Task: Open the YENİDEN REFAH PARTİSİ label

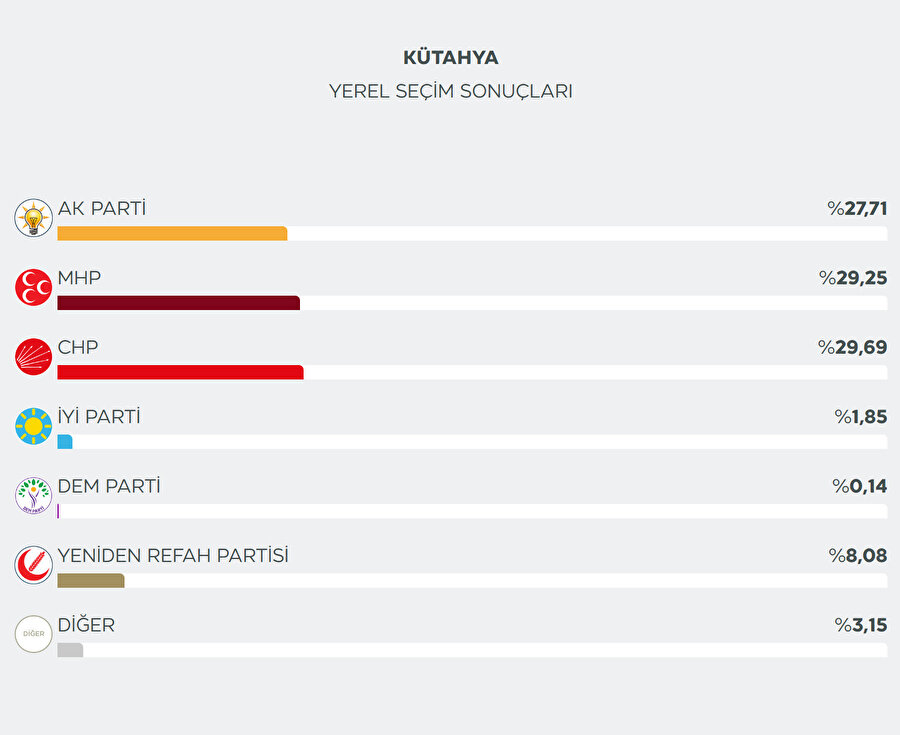Action: 173,555
